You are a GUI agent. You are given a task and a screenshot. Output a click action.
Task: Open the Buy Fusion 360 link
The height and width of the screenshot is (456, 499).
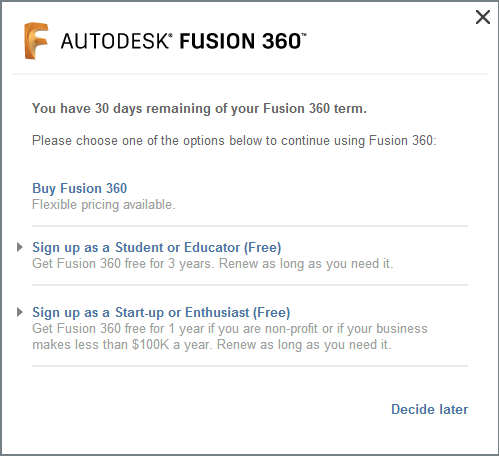[79, 189]
